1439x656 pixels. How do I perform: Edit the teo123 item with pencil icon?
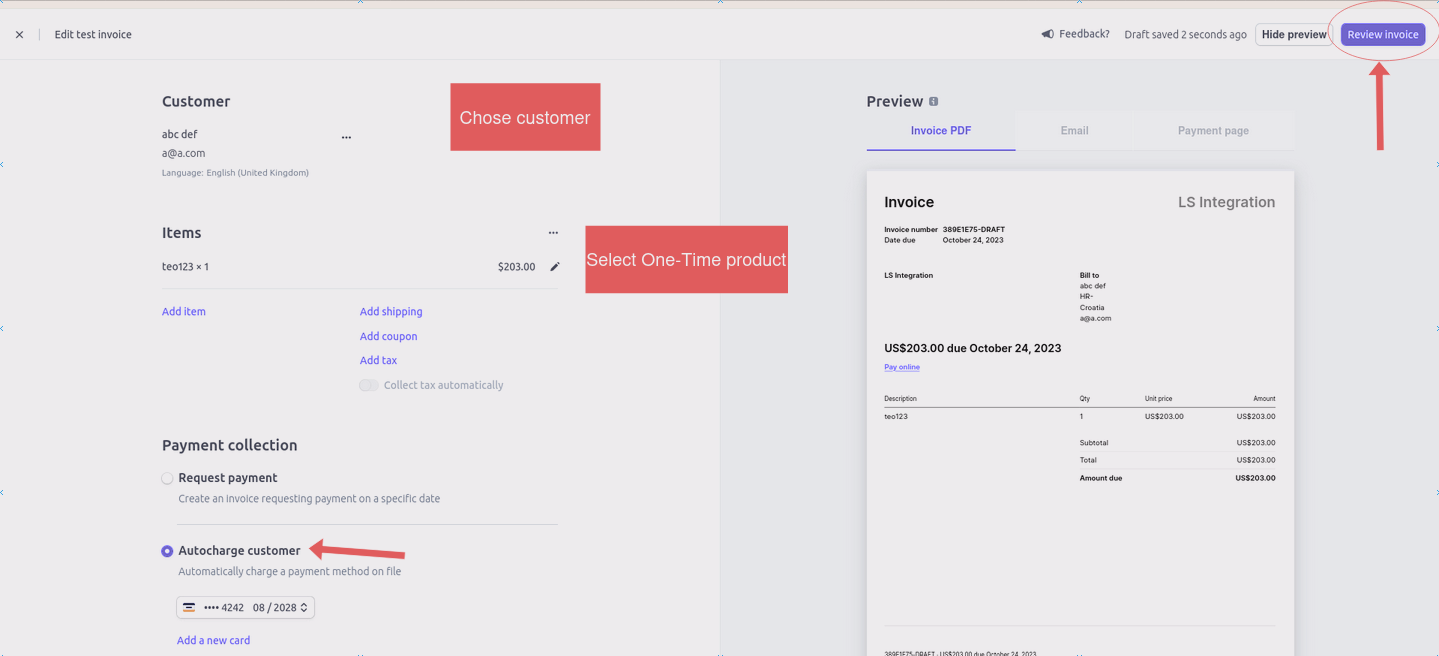point(555,267)
